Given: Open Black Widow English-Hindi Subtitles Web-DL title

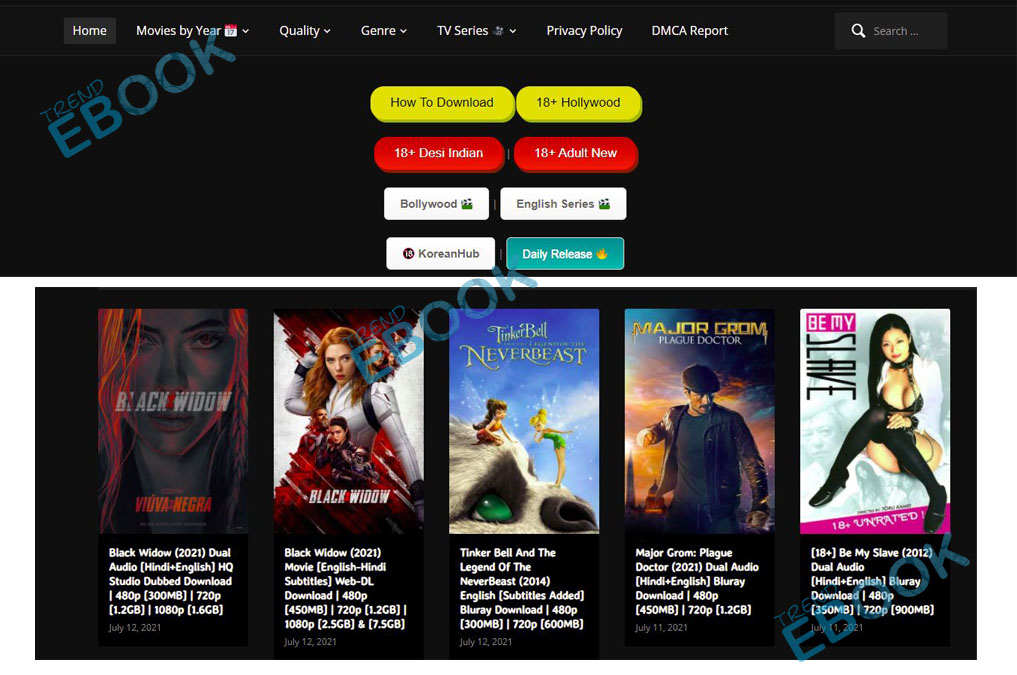Looking at the screenshot, I should click(346, 588).
